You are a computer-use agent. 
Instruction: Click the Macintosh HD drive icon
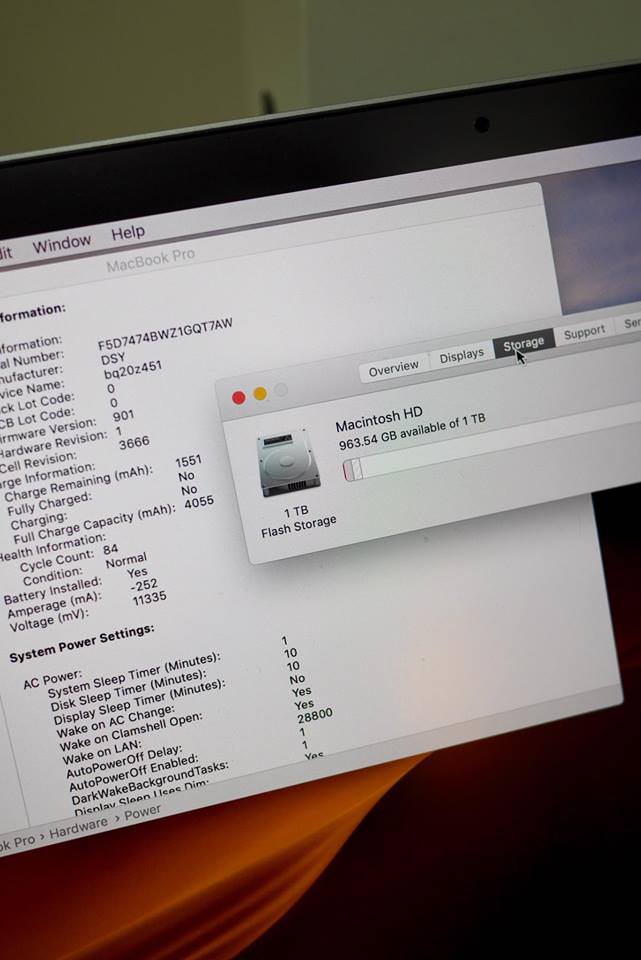(x=288, y=463)
